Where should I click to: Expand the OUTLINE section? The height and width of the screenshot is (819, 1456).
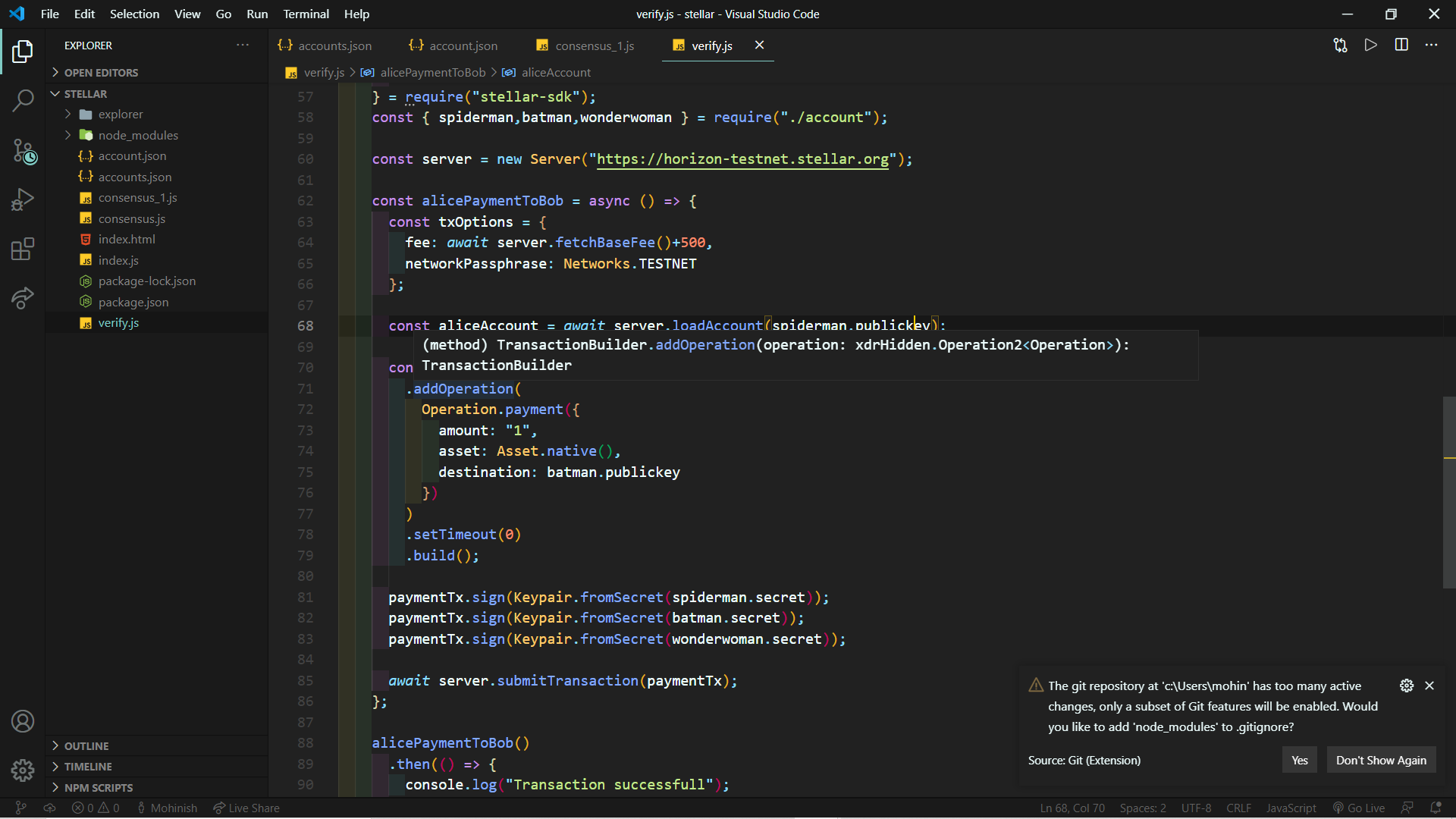click(86, 746)
